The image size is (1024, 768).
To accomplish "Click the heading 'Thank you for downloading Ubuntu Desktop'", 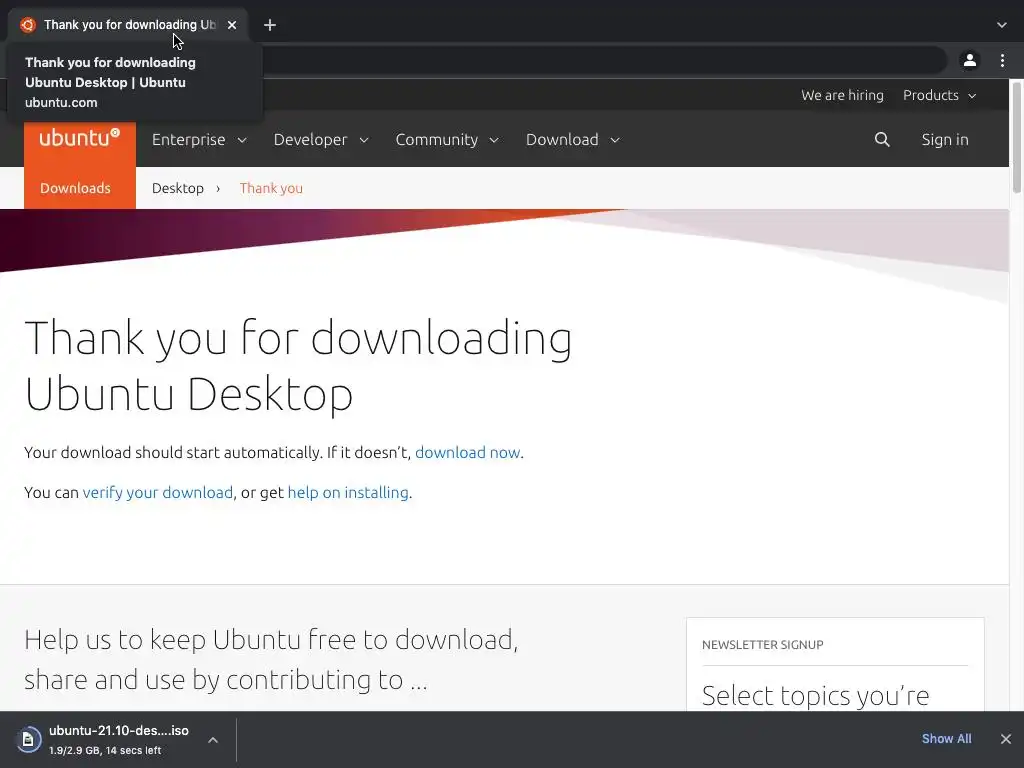I will click(298, 366).
